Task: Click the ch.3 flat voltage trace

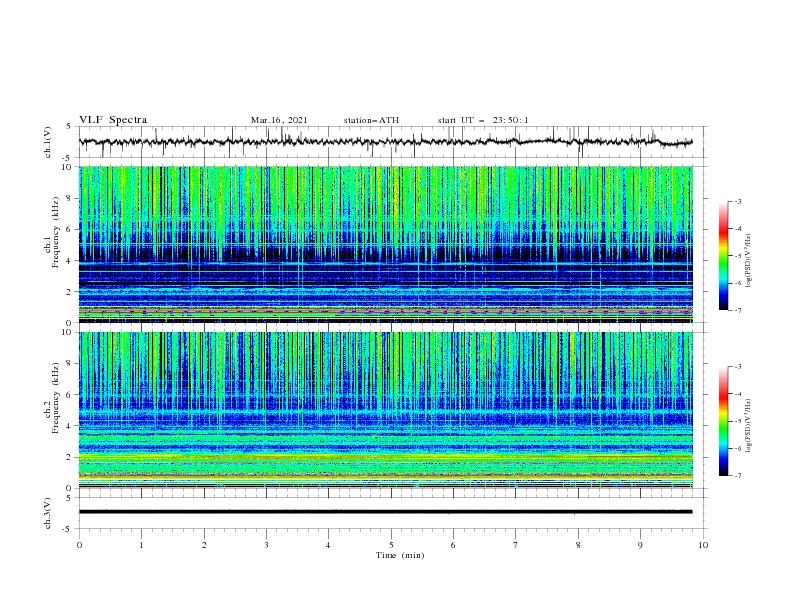Action: click(385, 512)
